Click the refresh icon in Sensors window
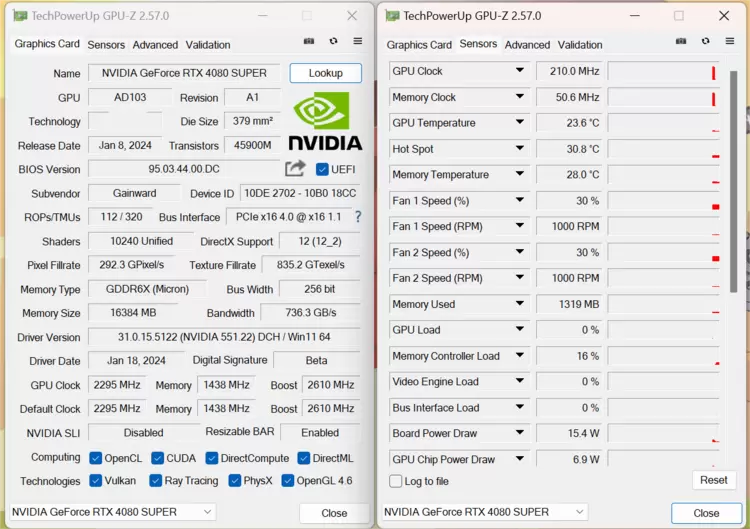 tap(705, 41)
